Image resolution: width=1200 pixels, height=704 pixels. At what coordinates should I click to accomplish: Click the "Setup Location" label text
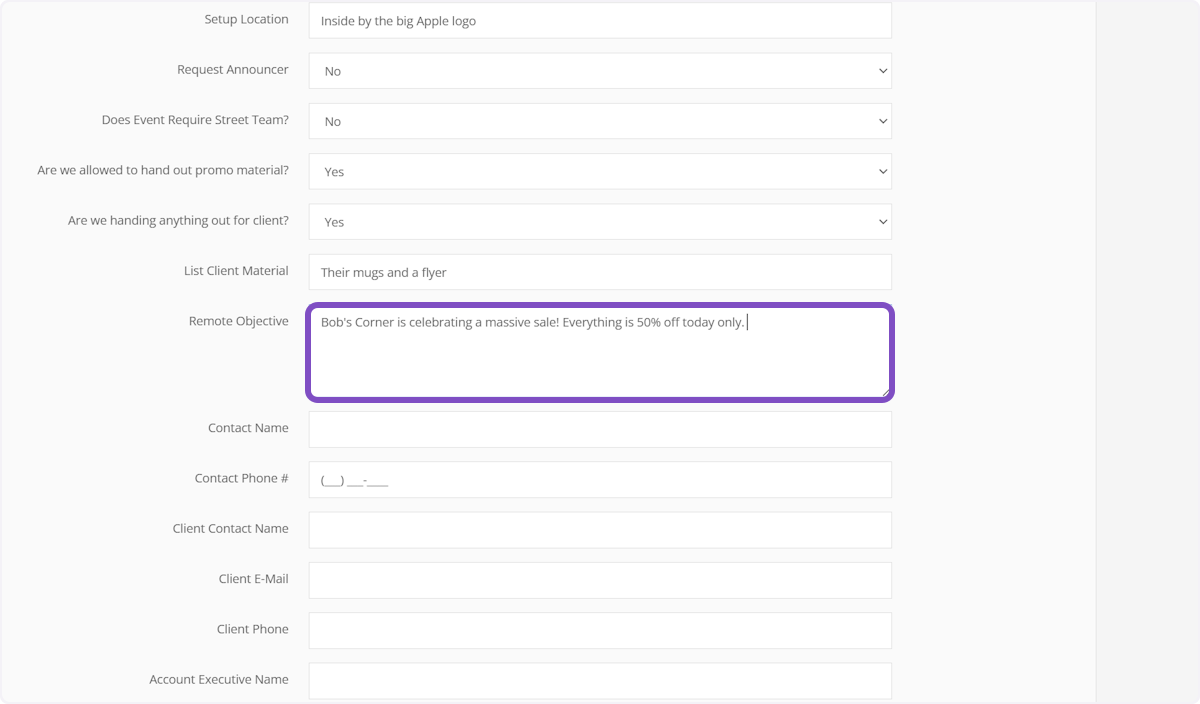point(246,19)
